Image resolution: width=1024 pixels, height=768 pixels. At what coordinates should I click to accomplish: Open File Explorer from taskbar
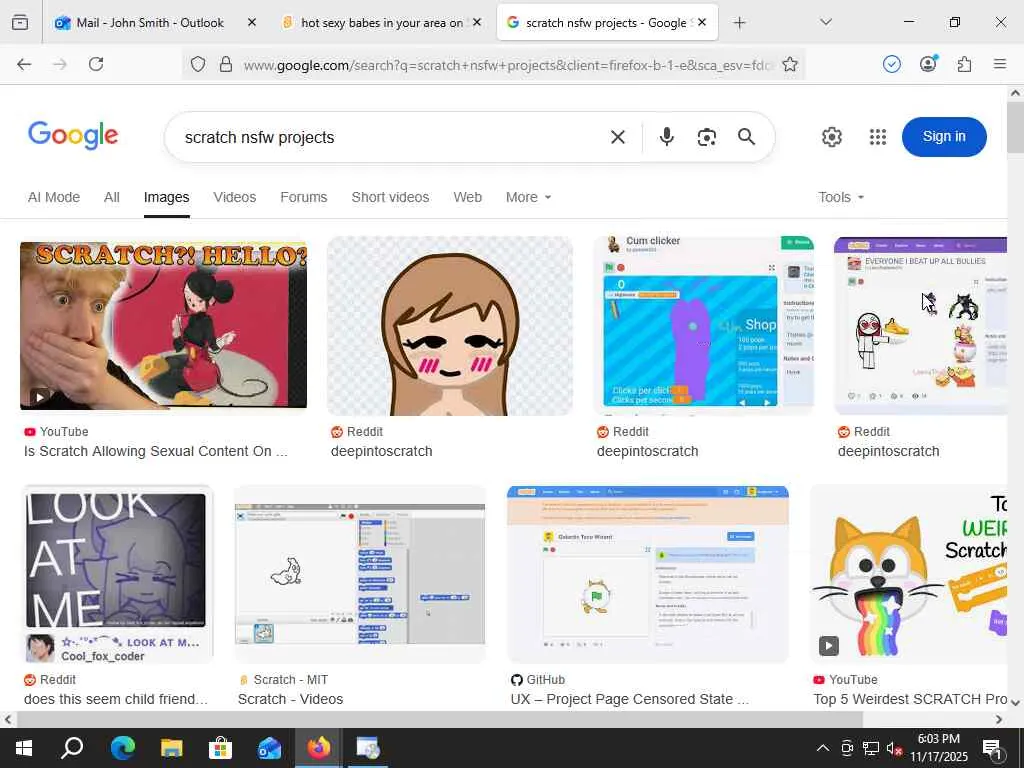pyautogui.click(x=172, y=748)
